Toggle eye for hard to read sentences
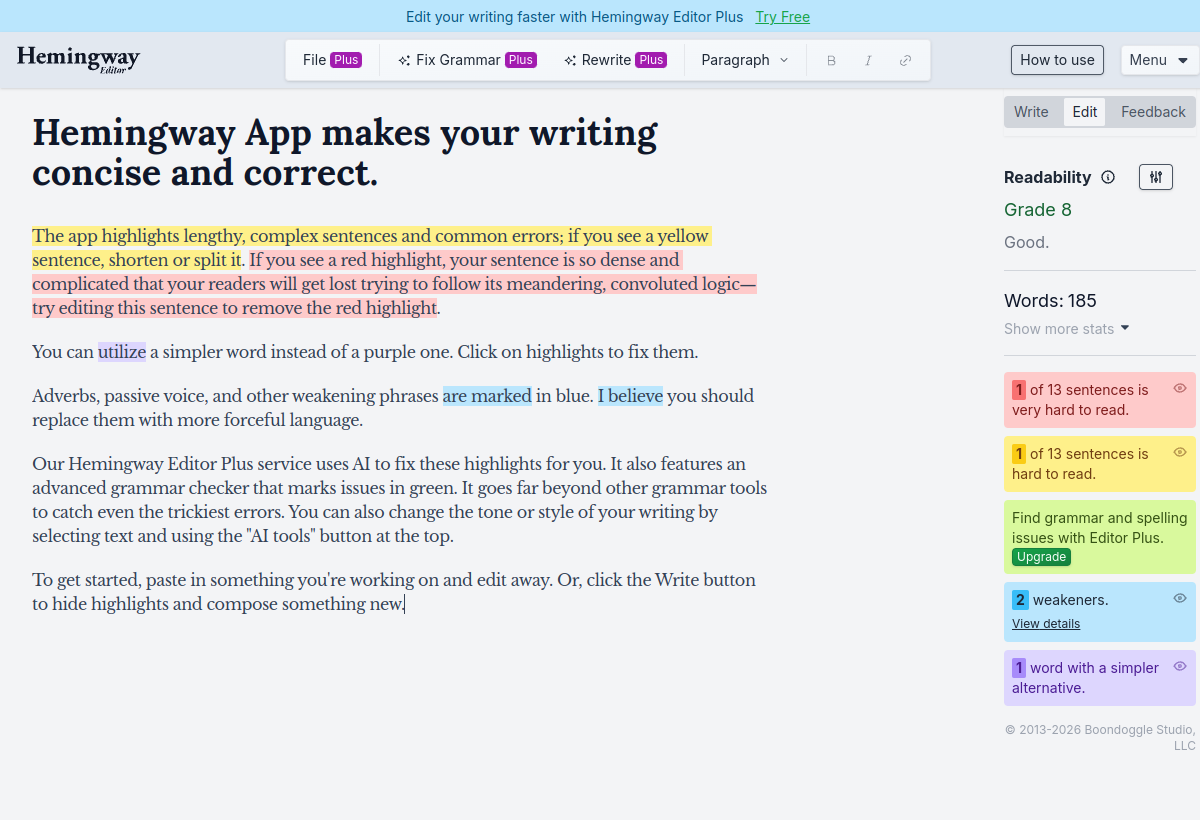This screenshot has width=1200, height=820. pos(1180,452)
